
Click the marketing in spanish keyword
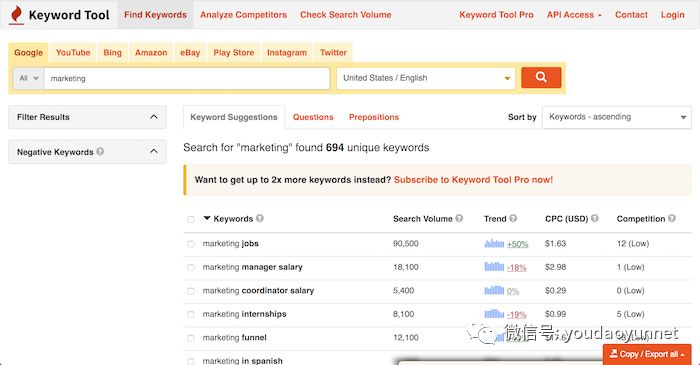tap(242, 361)
